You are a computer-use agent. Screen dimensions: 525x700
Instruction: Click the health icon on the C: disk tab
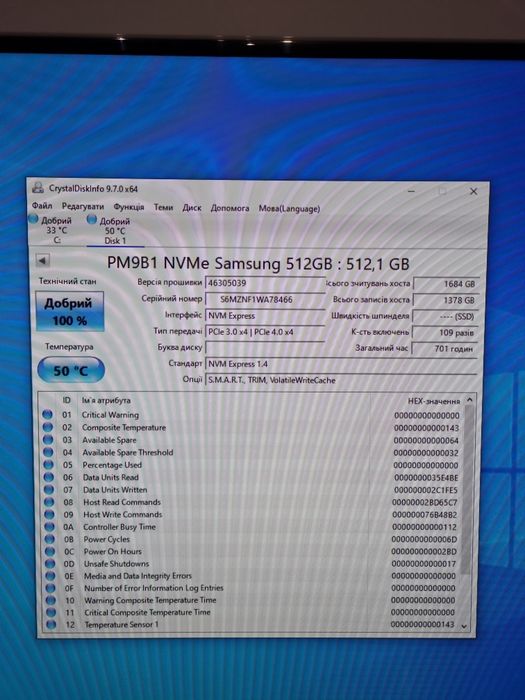coord(33,219)
